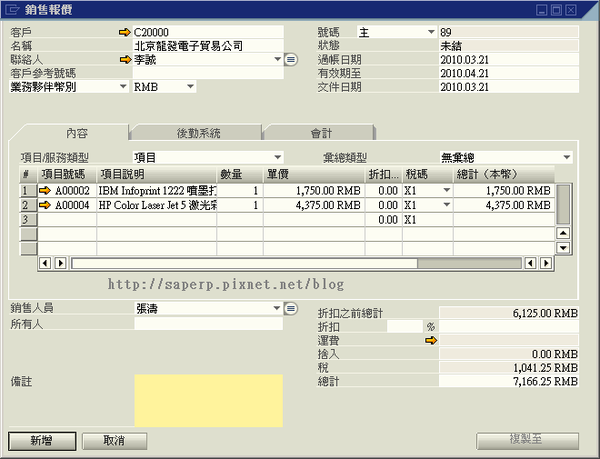Screen dimensions: 600x459
Task: Open A00002 item link arrow
Action: point(45,190)
